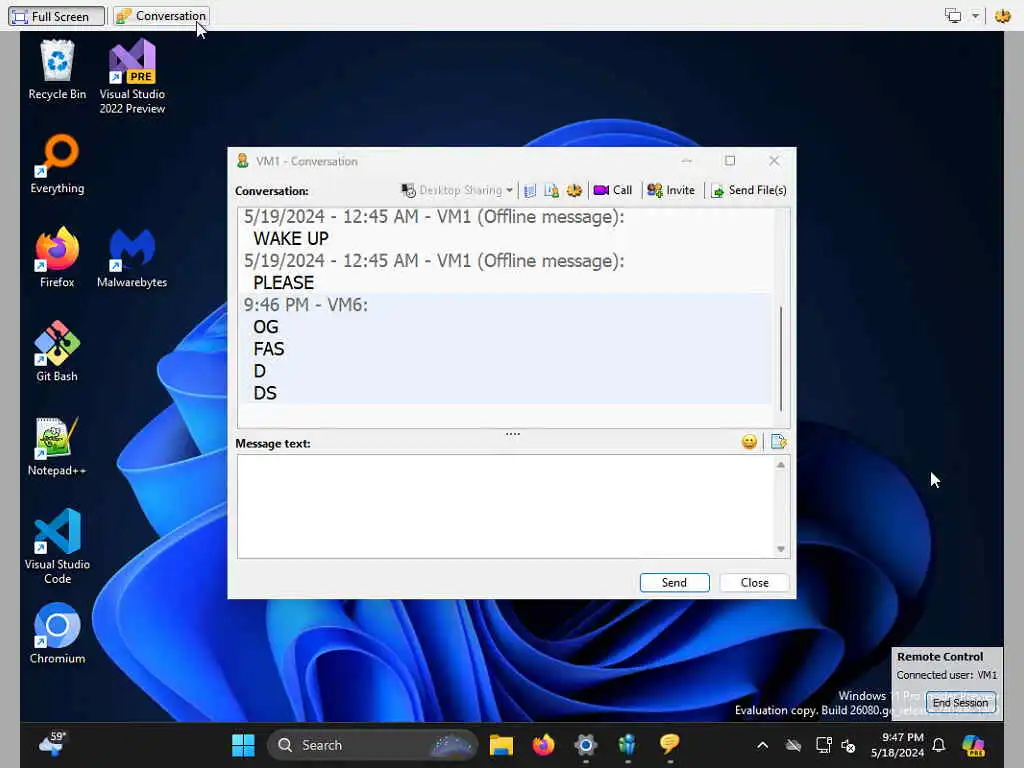Click the orange splat icon at top right
The height and width of the screenshot is (768, 1024).
[x=1002, y=16]
